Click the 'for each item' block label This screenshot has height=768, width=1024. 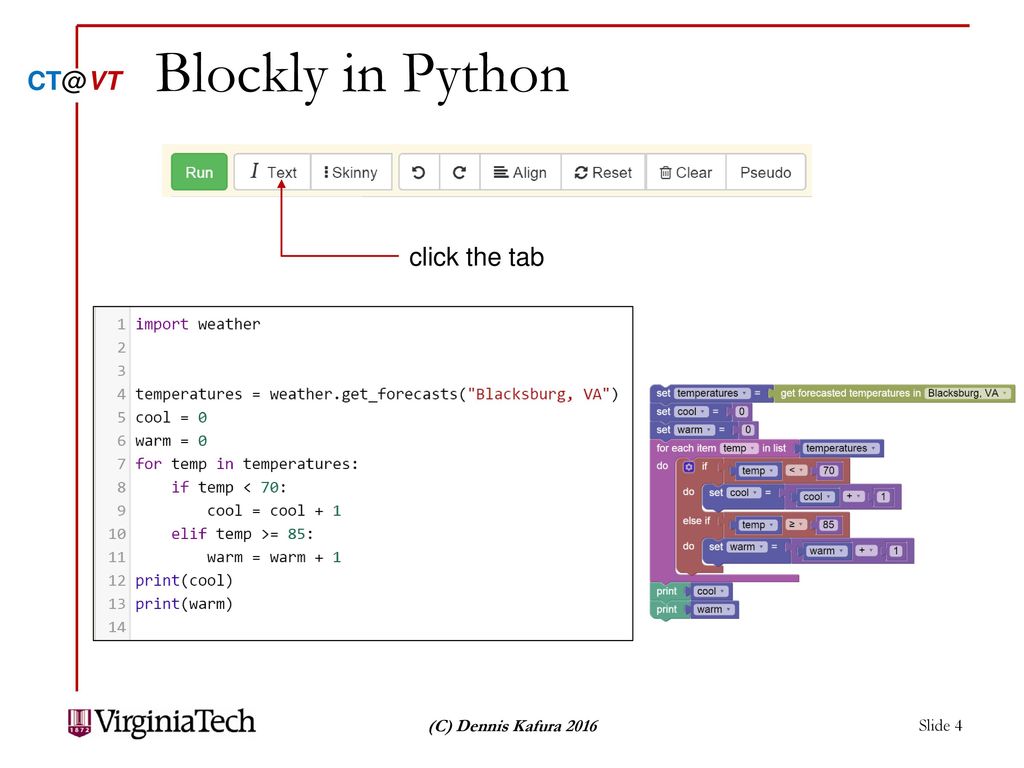click(x=686, y=448)
